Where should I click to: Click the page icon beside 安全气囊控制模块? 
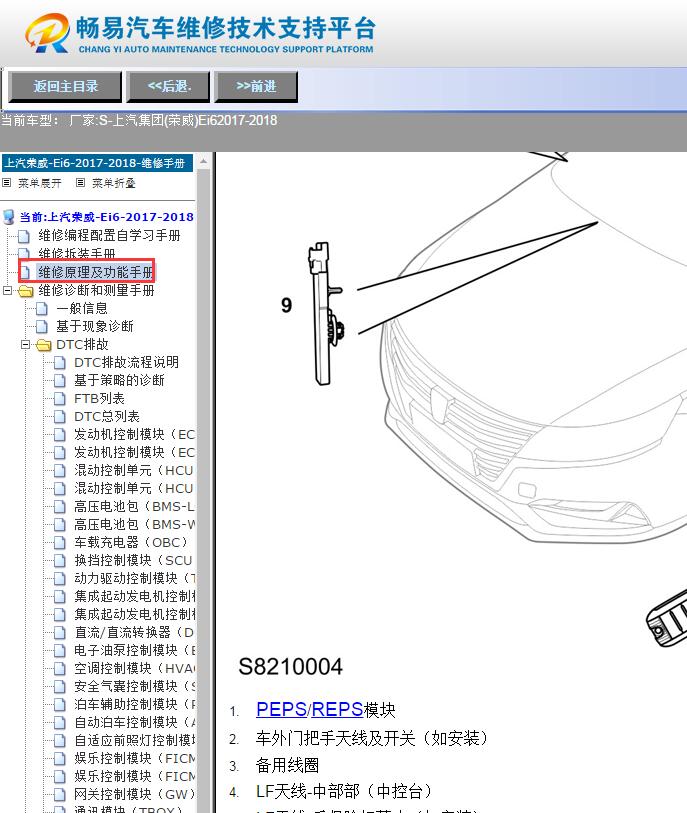click(60, 686)
